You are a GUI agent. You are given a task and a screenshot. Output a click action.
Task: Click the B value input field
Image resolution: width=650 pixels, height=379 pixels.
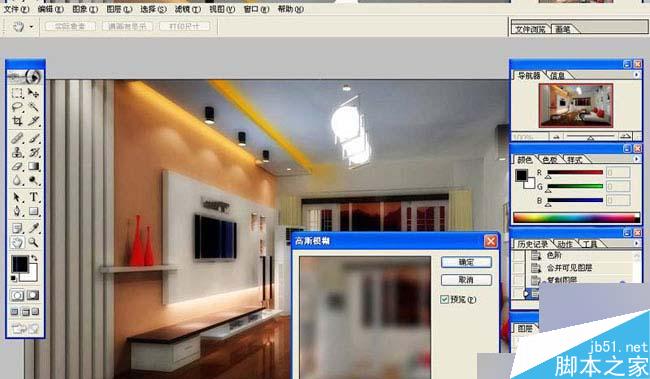[x=618, y=201]
